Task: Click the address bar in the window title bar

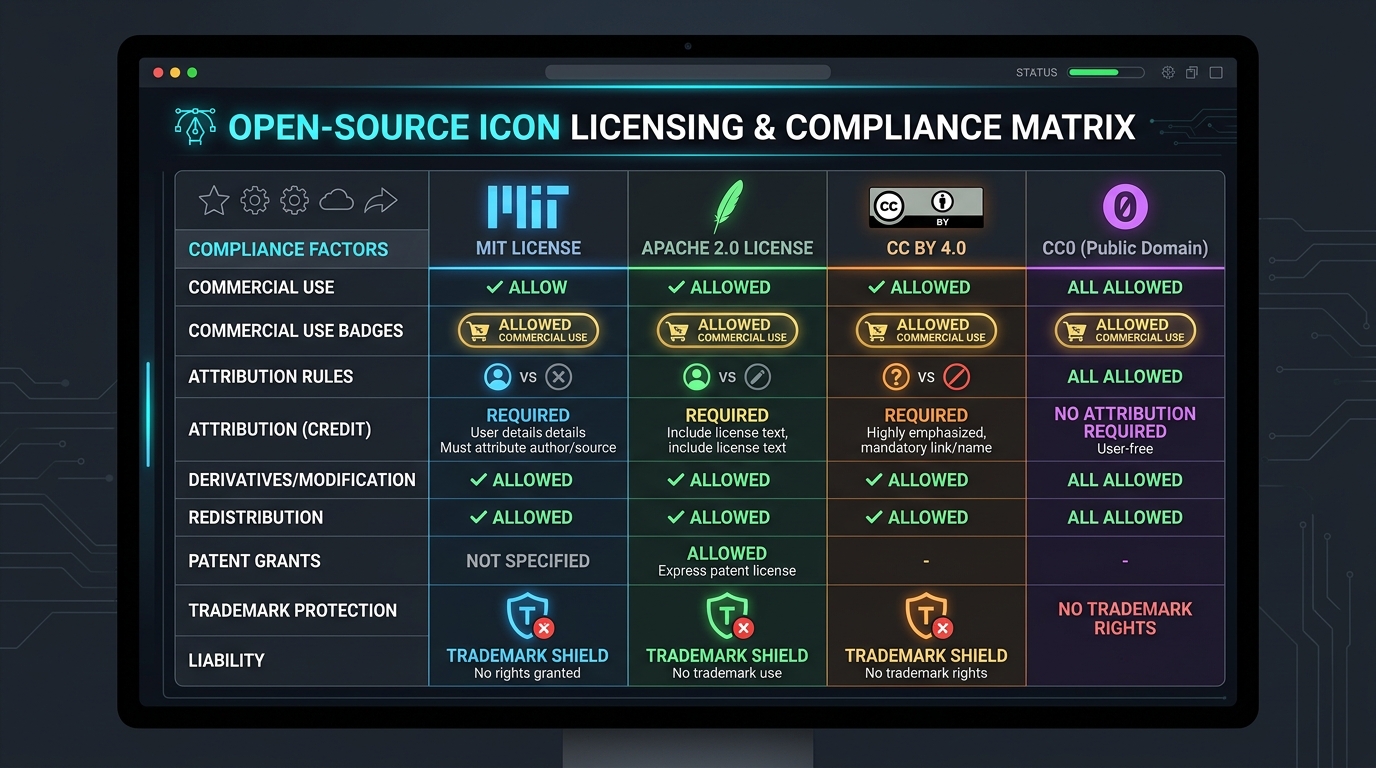Action: coord(688,72)
